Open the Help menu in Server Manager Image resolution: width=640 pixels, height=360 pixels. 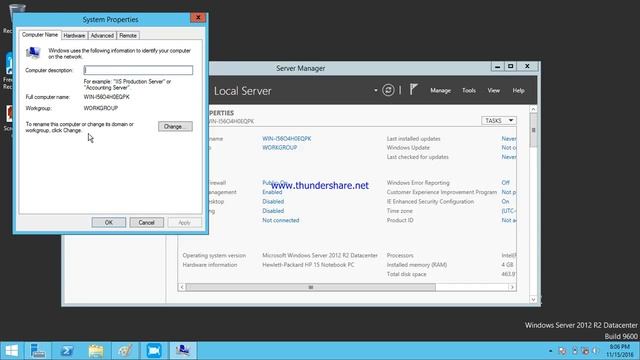pos(518,91)
